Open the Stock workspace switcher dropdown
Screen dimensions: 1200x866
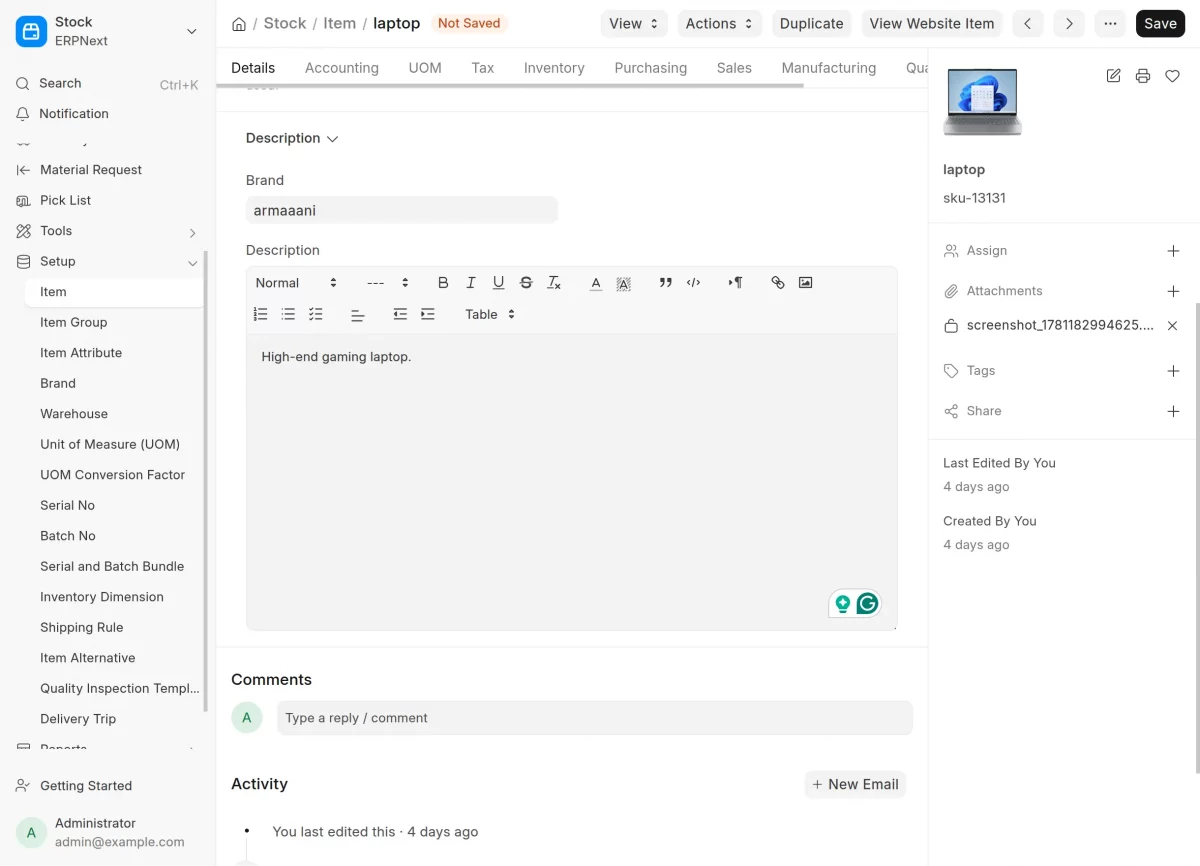[x=108, y=31]
